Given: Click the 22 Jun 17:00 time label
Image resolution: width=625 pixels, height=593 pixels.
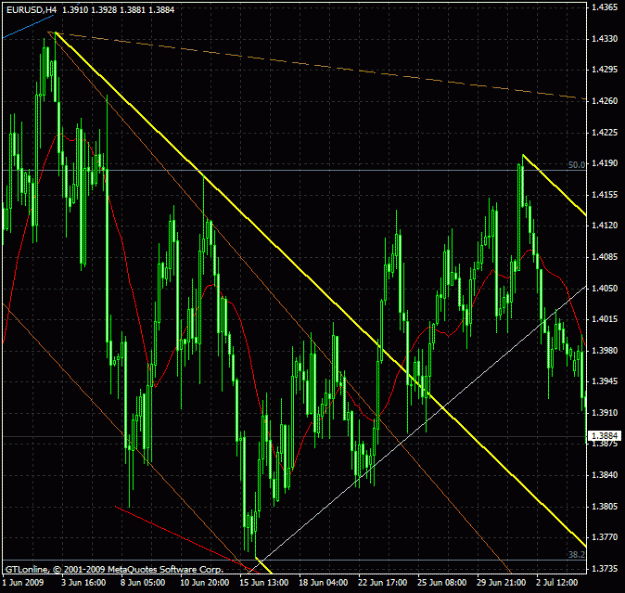Looking at the screenshot, I should pos(383,583).
